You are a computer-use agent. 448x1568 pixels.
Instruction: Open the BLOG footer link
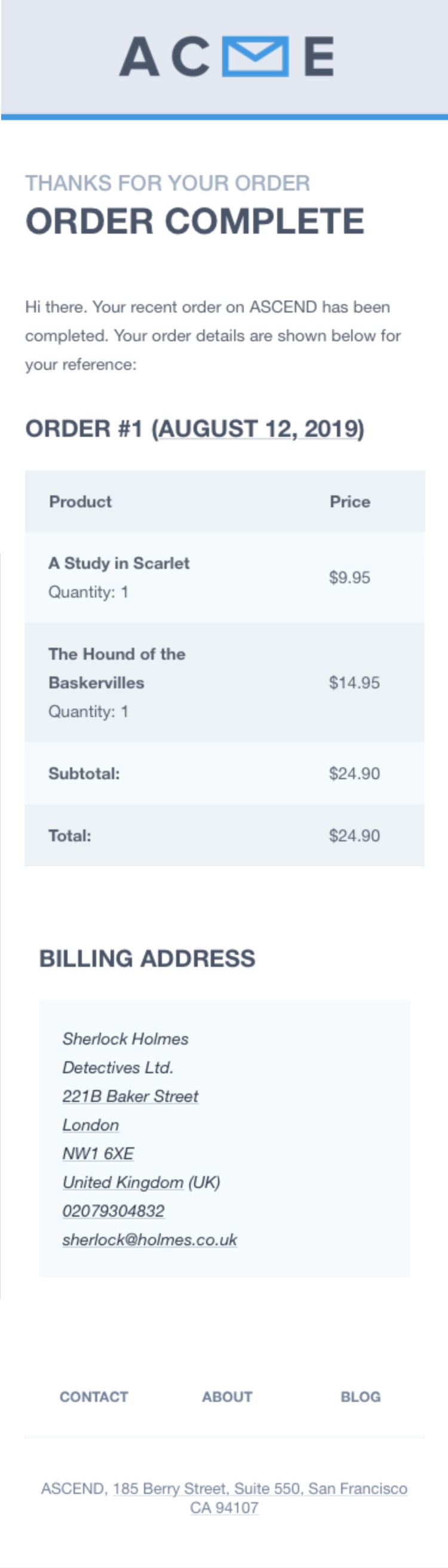pos(360,1396)
